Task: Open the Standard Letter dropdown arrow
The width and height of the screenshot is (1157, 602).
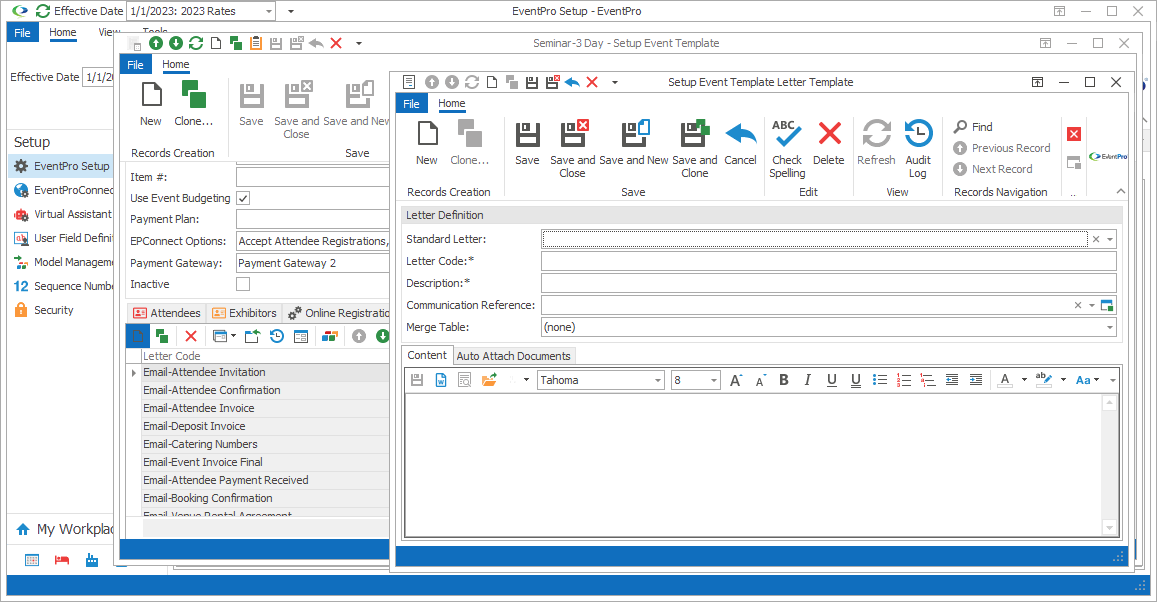Action: 1110,239
